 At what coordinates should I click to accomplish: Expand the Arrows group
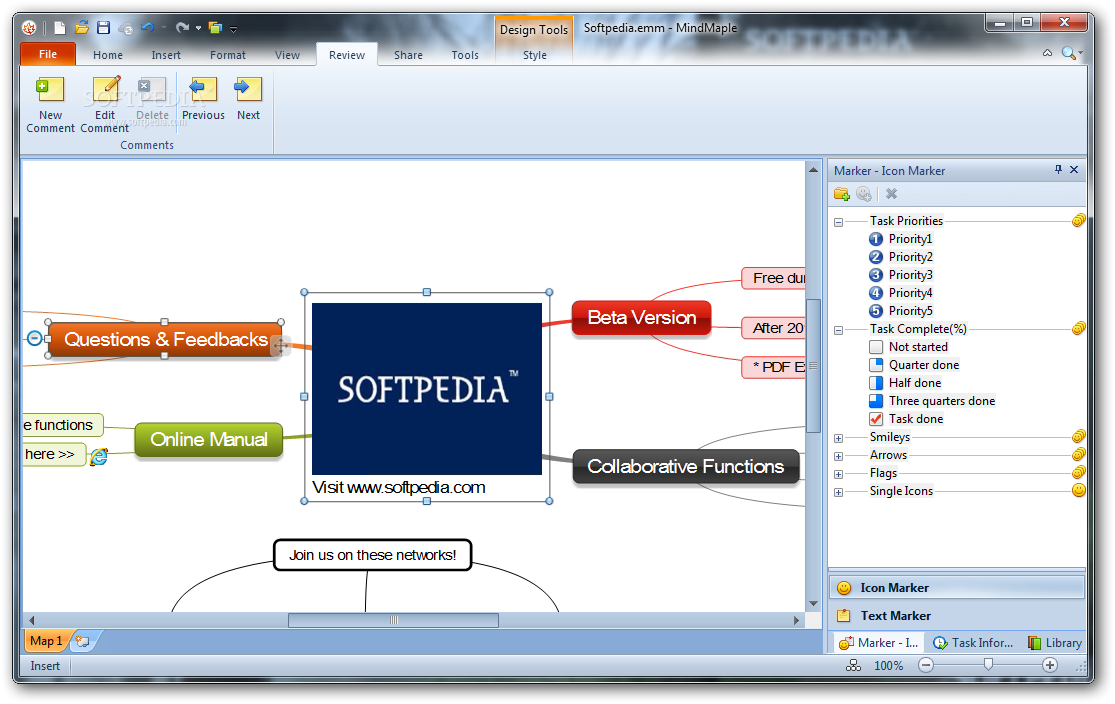click(x=838, y=456)
